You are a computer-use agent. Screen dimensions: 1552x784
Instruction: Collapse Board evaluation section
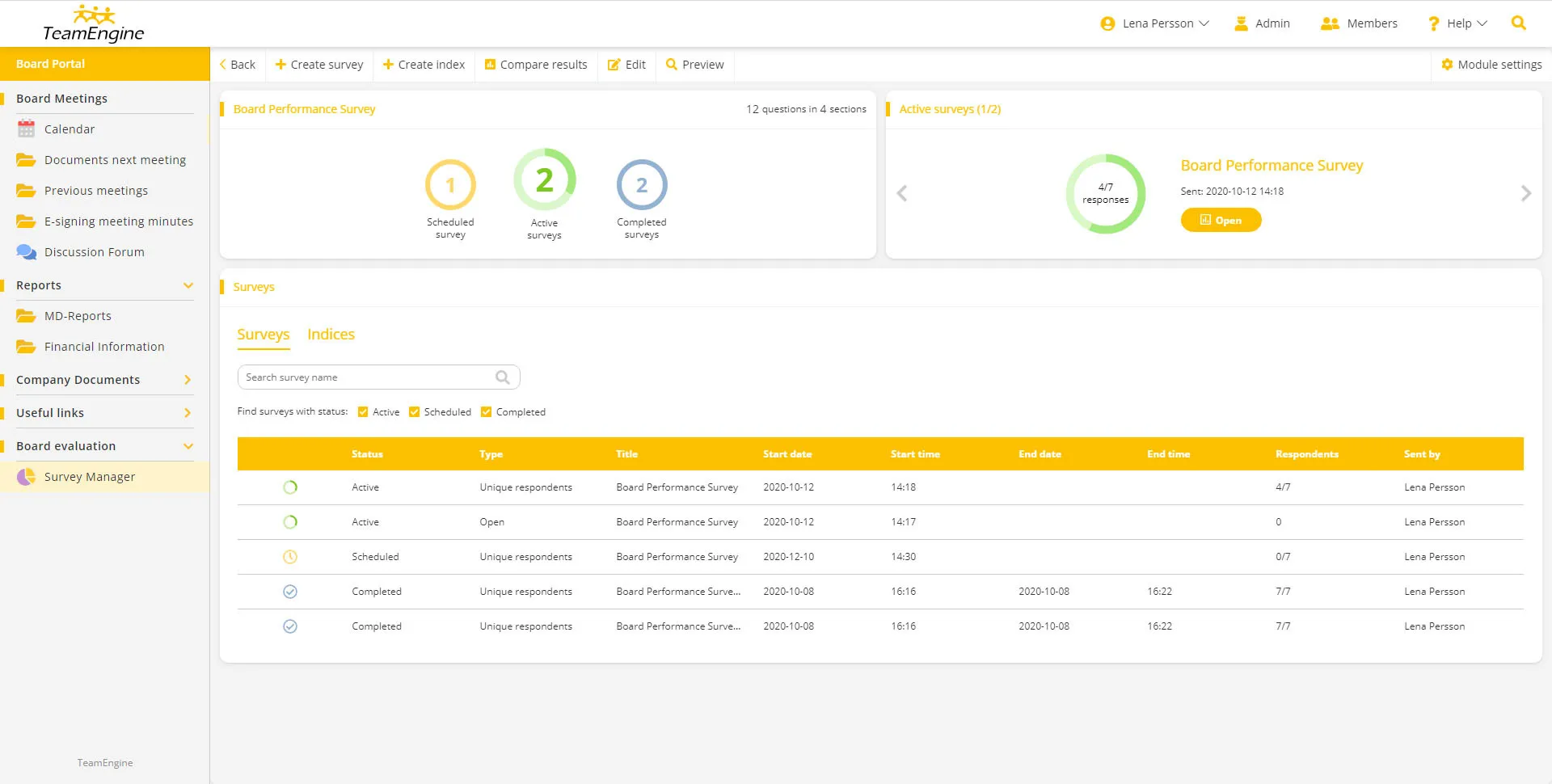[188, 446]
